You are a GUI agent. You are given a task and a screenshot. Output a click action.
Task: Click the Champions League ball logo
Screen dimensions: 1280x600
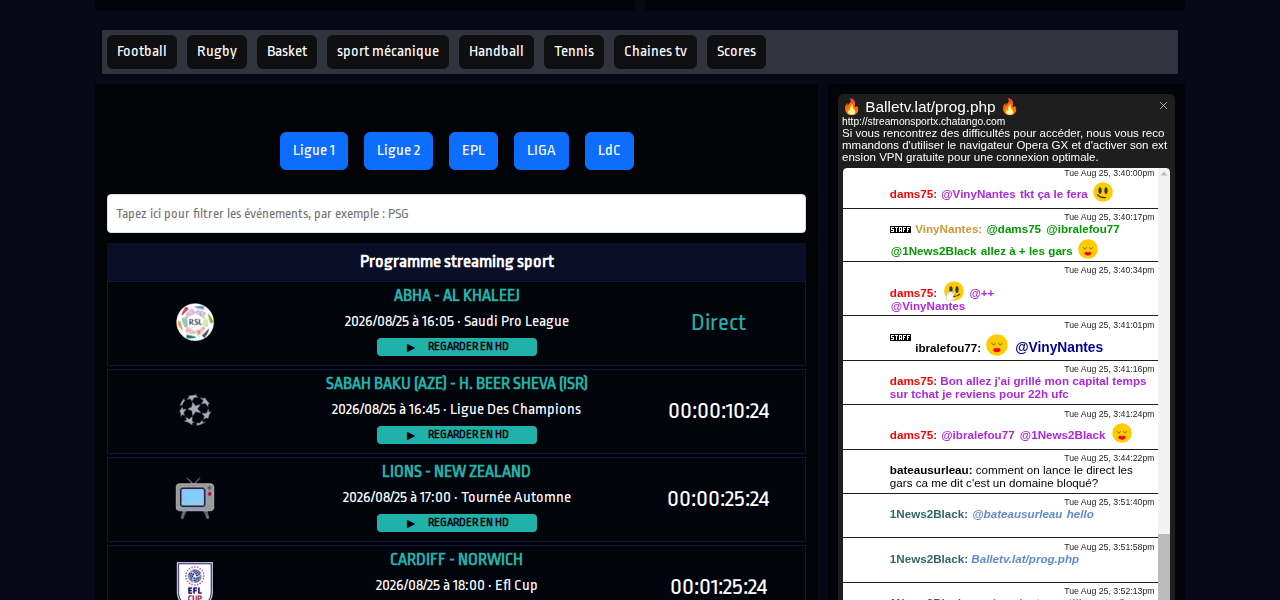[195, 410]
